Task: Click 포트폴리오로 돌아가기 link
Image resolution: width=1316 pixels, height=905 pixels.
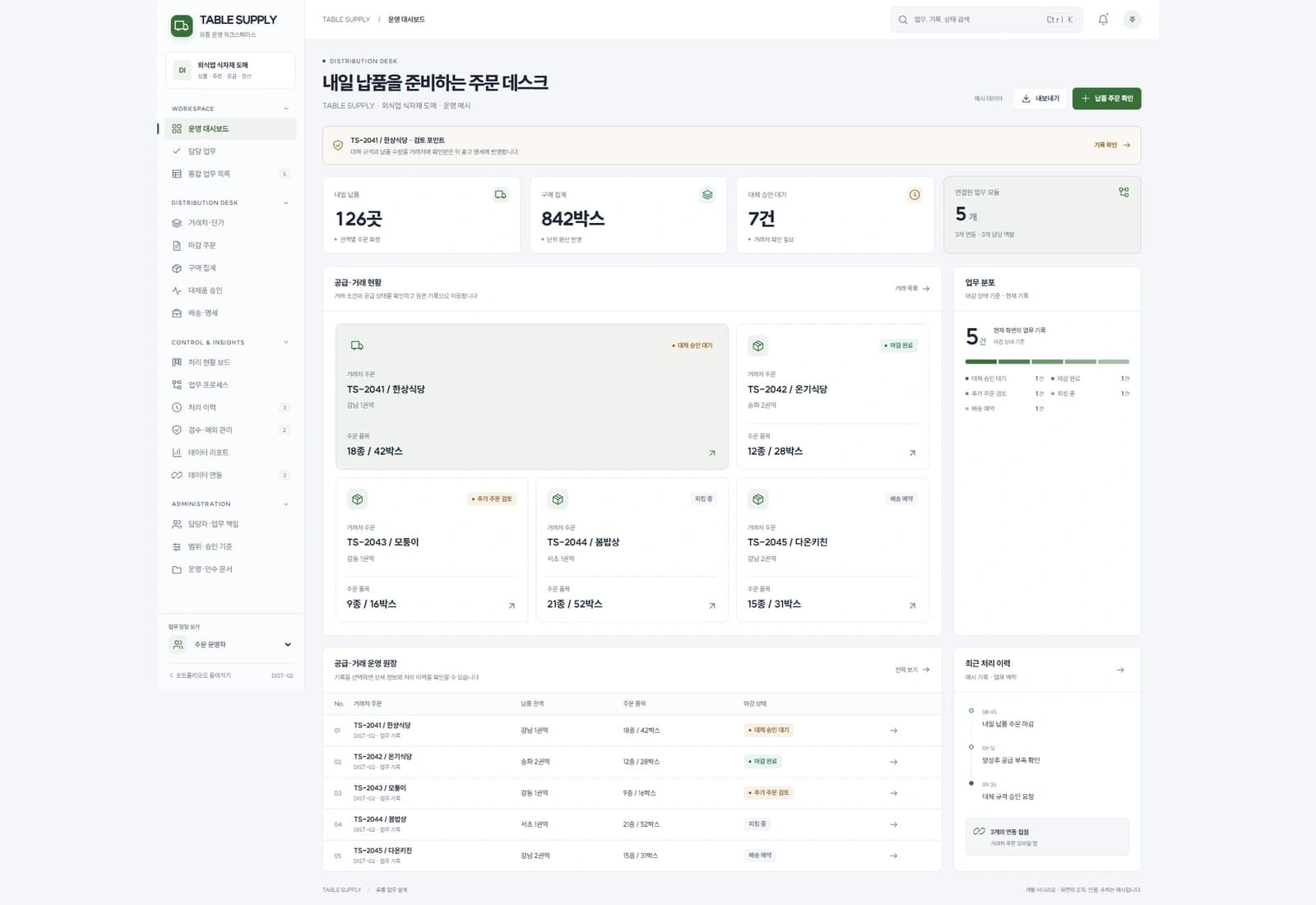Action: click(200, 675)
